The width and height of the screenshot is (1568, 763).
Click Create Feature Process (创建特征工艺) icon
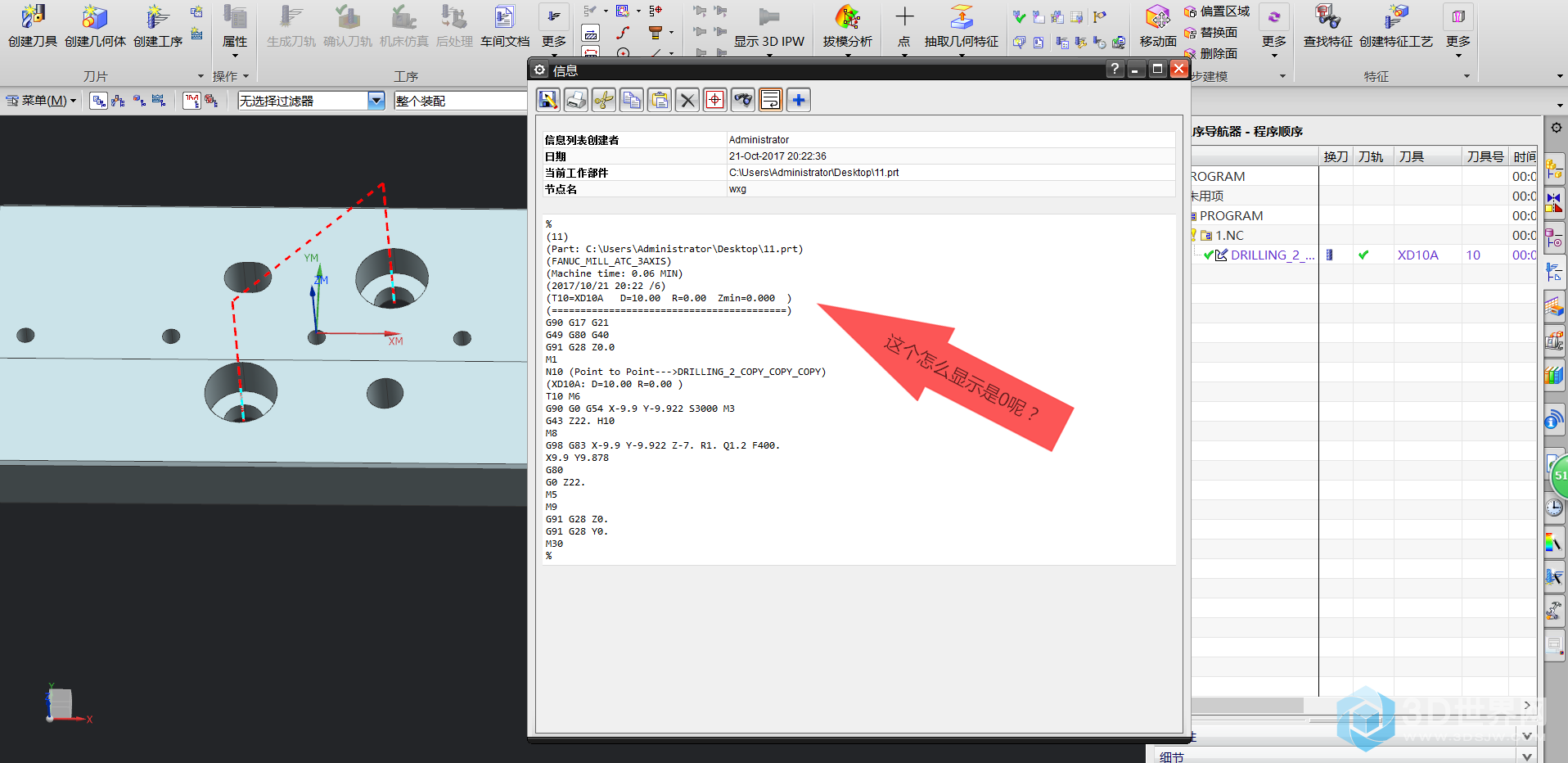[x=1396, y=17]
